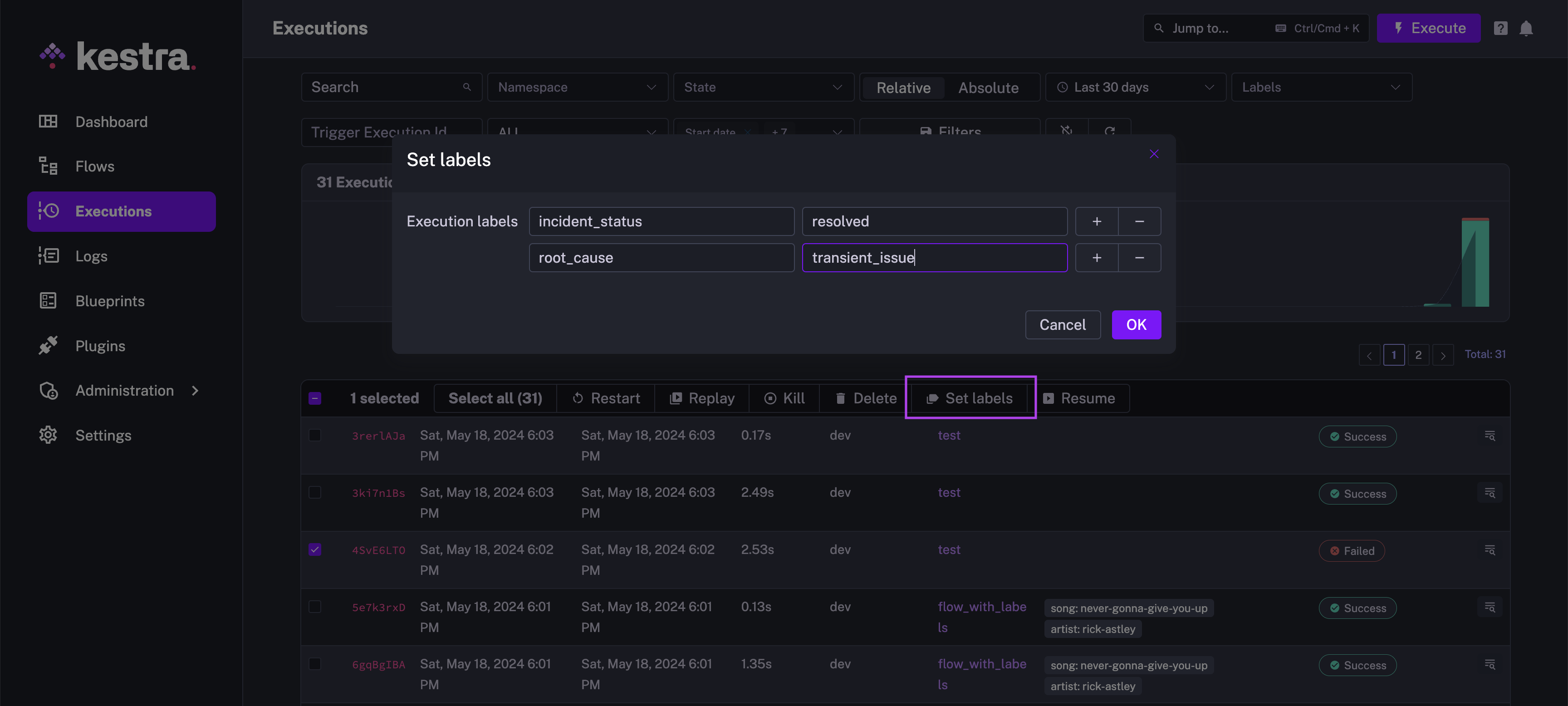
Task: Toggle the header select-all checkbox
Action: (315, 399)
